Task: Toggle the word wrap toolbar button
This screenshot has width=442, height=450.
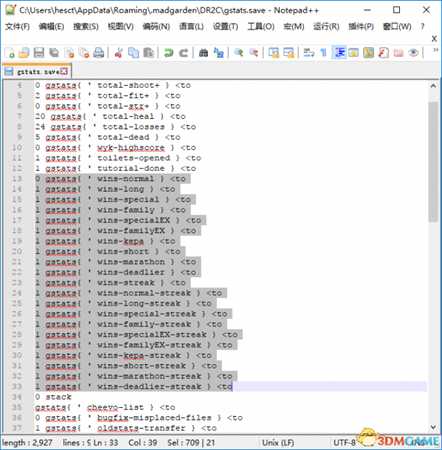Action: click(x=309, y=53)
